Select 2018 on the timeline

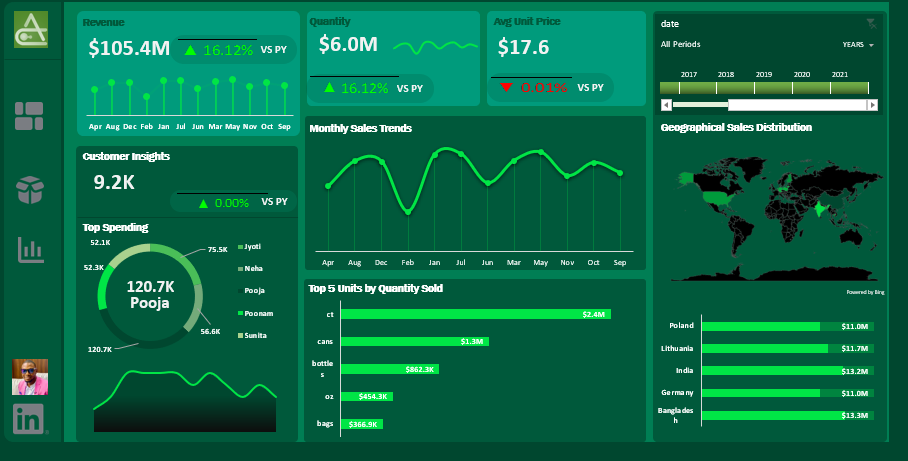pyautogui.click(x=735, y=88)
